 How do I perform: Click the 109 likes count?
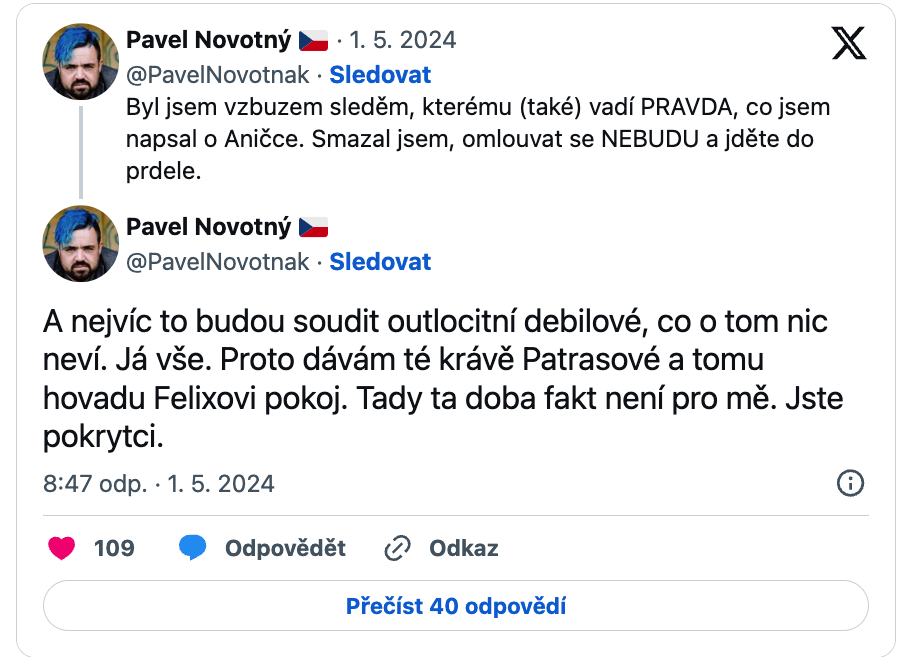click(x=114, y=548)
